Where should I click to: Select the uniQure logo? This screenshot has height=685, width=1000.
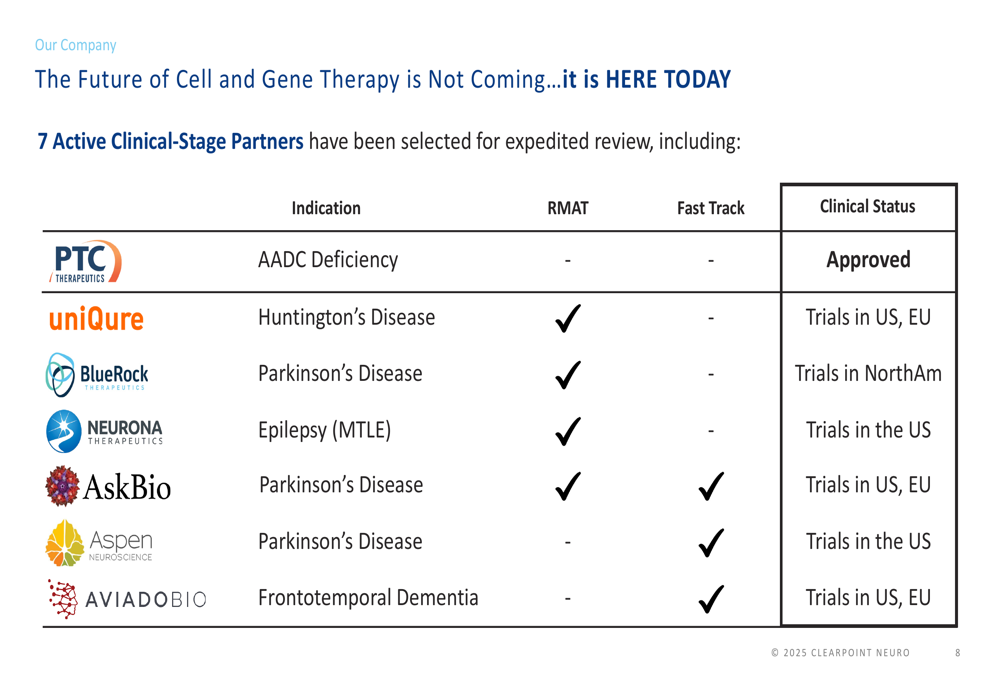pos(96,318)
